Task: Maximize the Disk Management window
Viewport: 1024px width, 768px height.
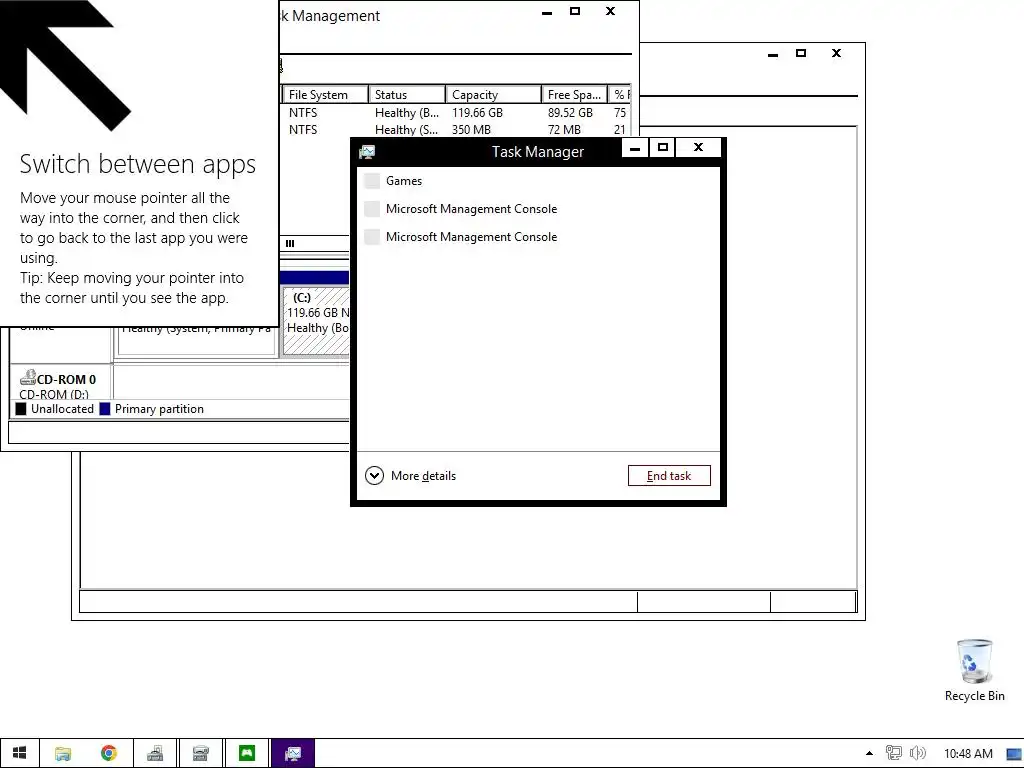Action: click(575, 11)
